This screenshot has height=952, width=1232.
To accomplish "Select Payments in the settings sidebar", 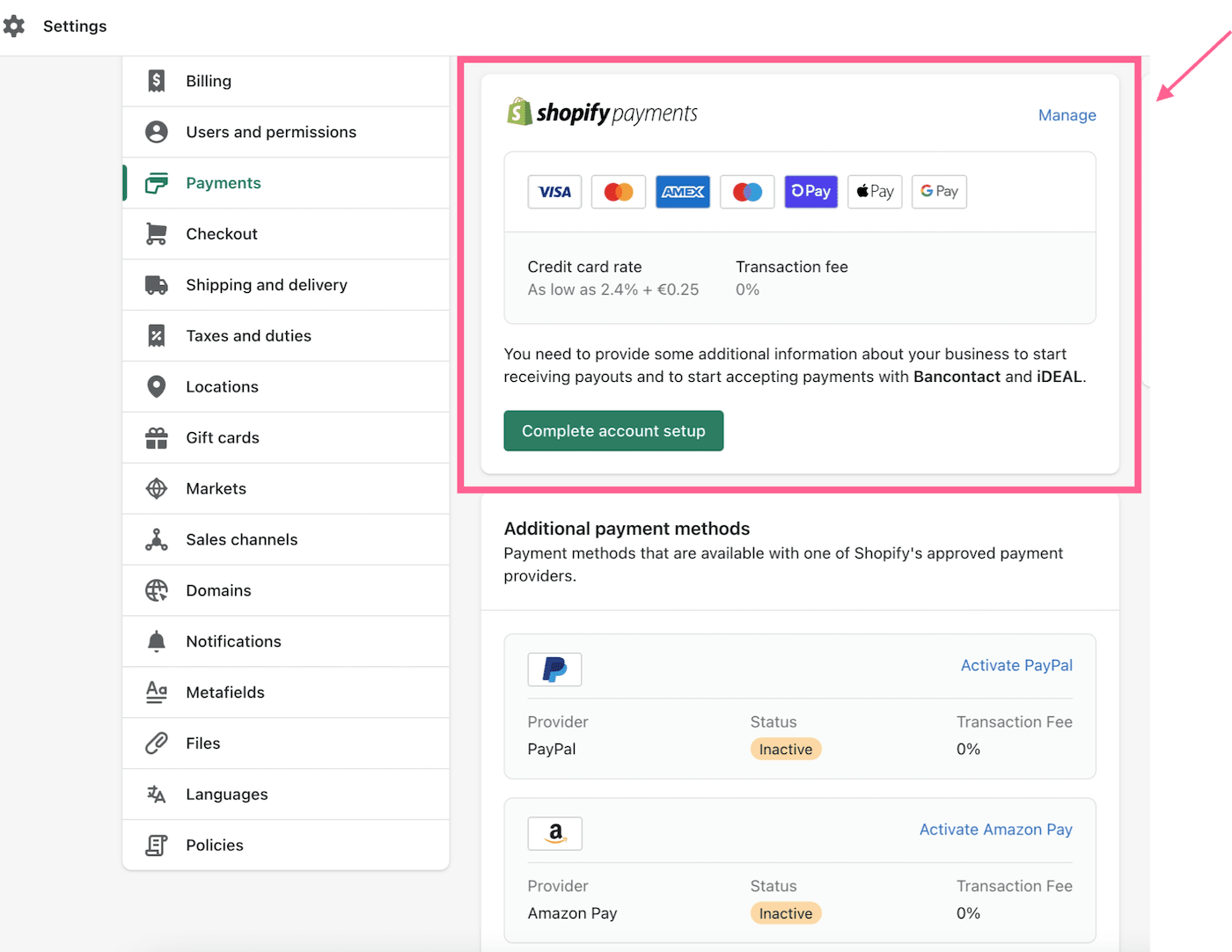I will pos(286,183).
